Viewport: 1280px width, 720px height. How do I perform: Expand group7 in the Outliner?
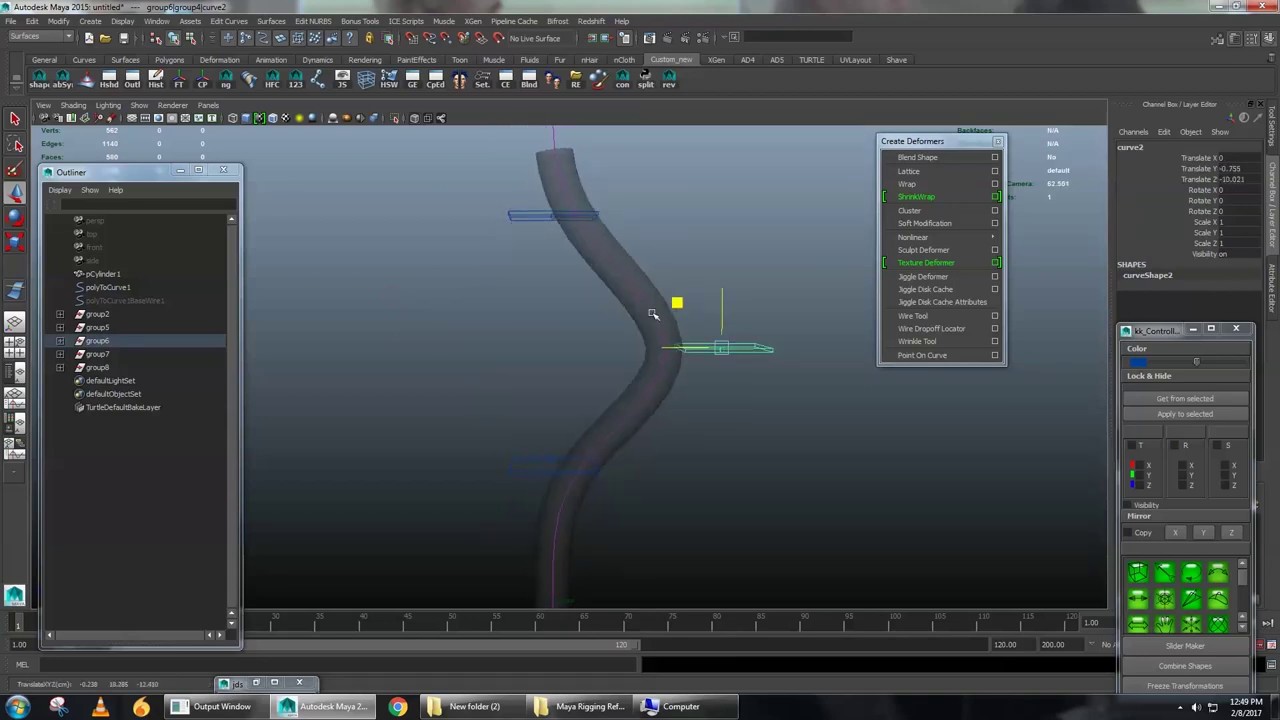point(60,354)
